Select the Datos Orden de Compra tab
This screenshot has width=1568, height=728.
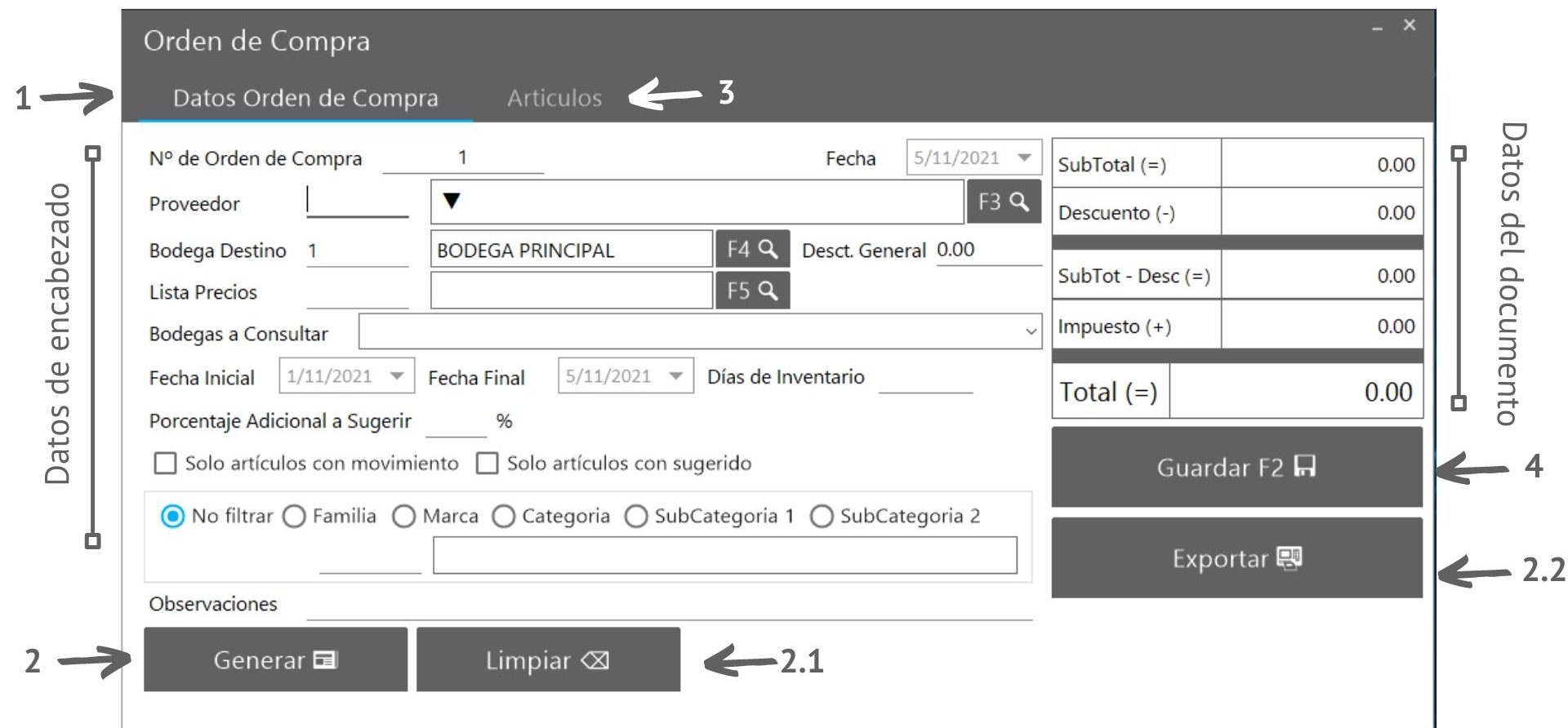click(x=305, y=99)
